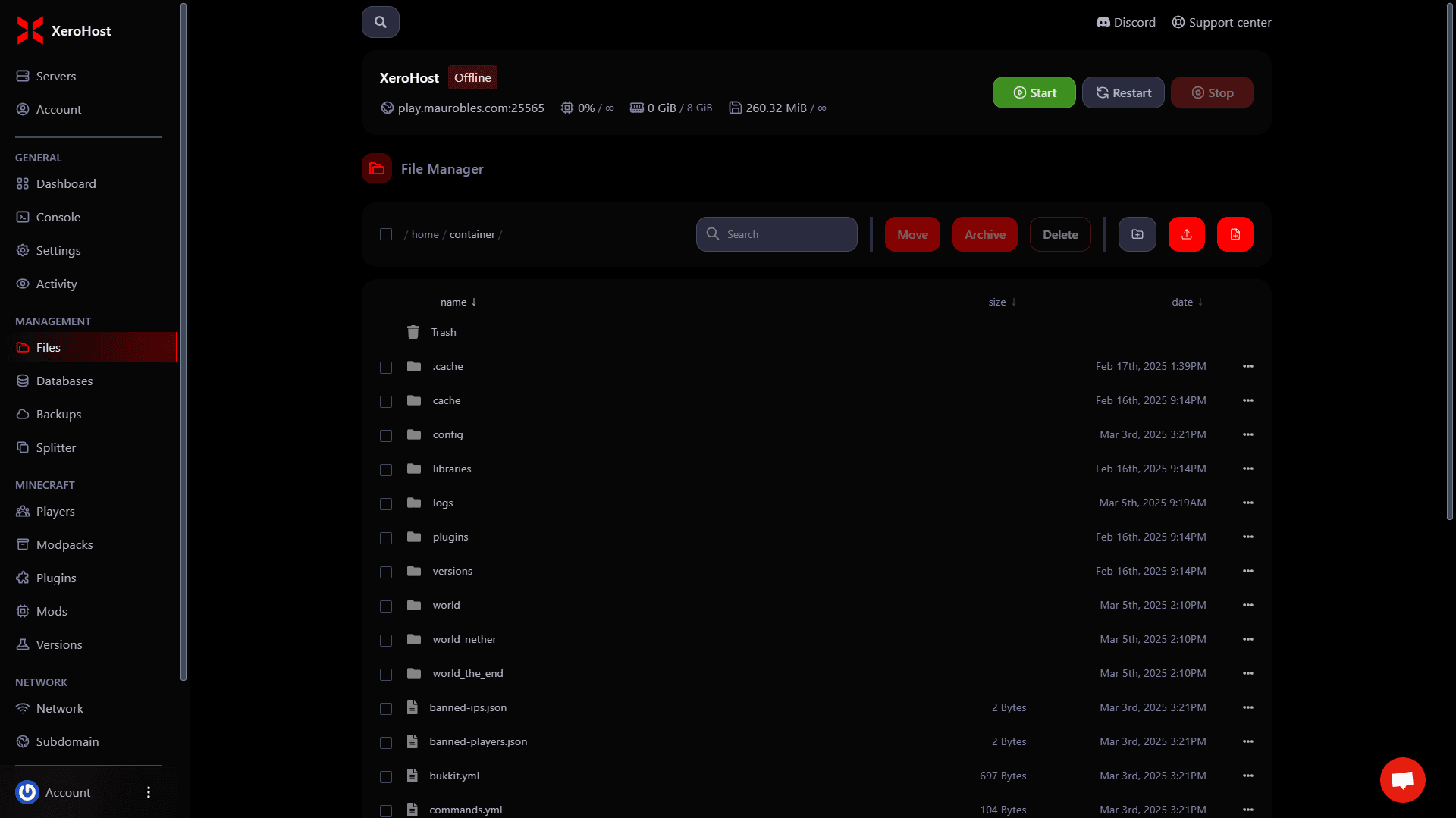The height and width of the screenshot is (818, 1456).
Task: Check the libraries folder checkbox
Action: pyautogui.click(x=386, y=469)
